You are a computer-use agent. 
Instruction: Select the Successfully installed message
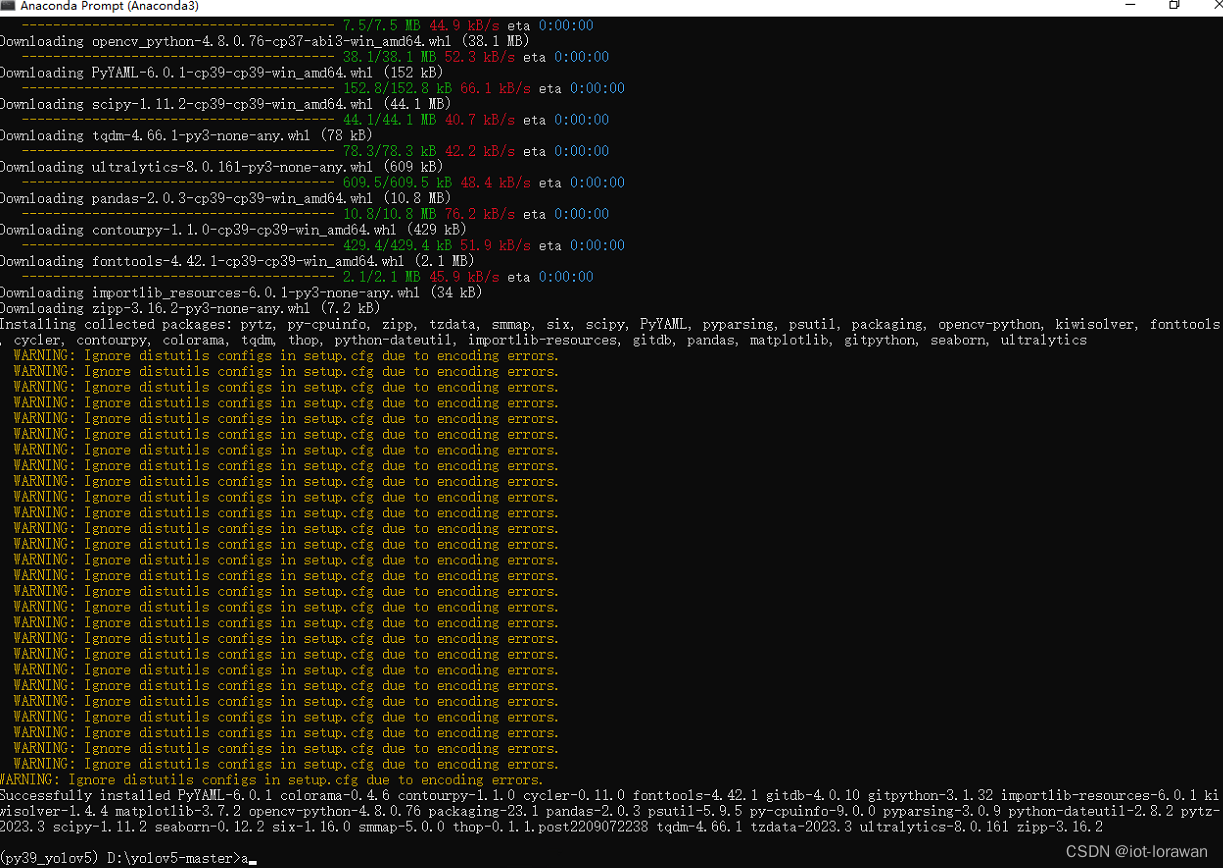click(x=300, y=795)
